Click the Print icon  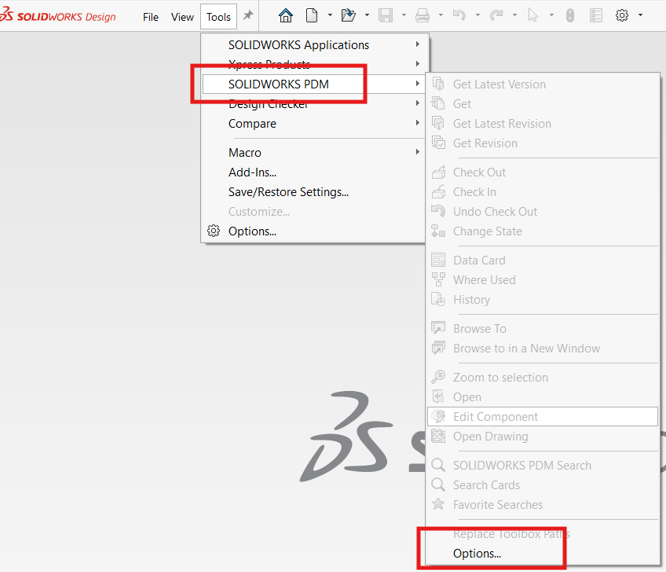pyautogui.click(x=422, y=16)
